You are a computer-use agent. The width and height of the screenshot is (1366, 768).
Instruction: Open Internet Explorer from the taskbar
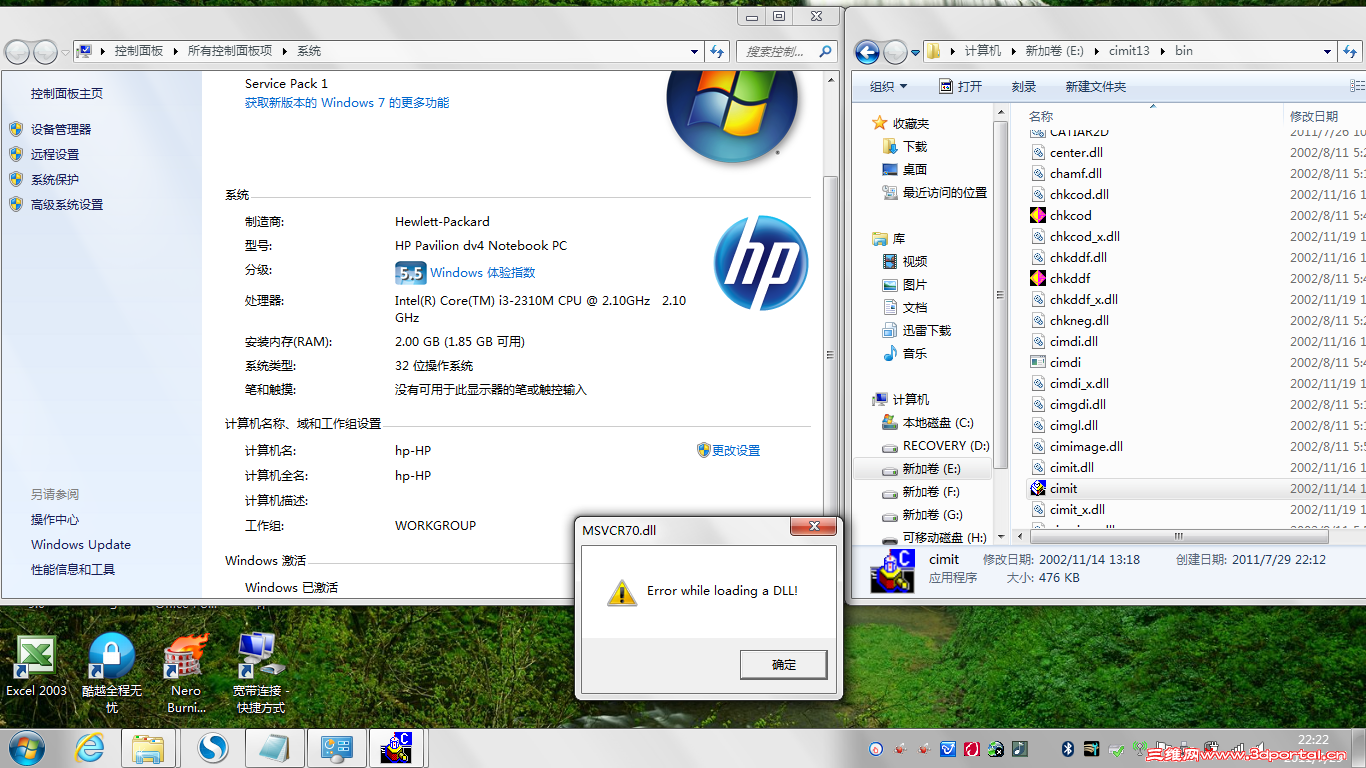[90, 747]
